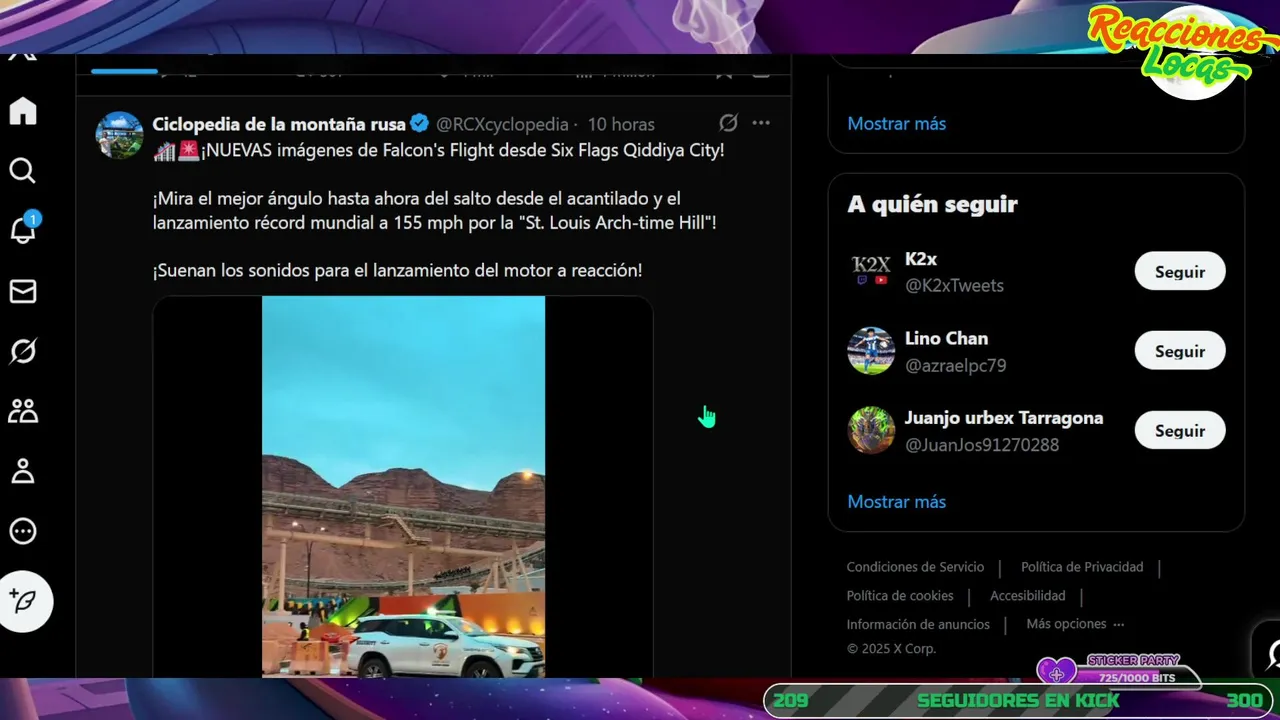Click Grok icon on the RCXcyclopedia post

point(729,123)
